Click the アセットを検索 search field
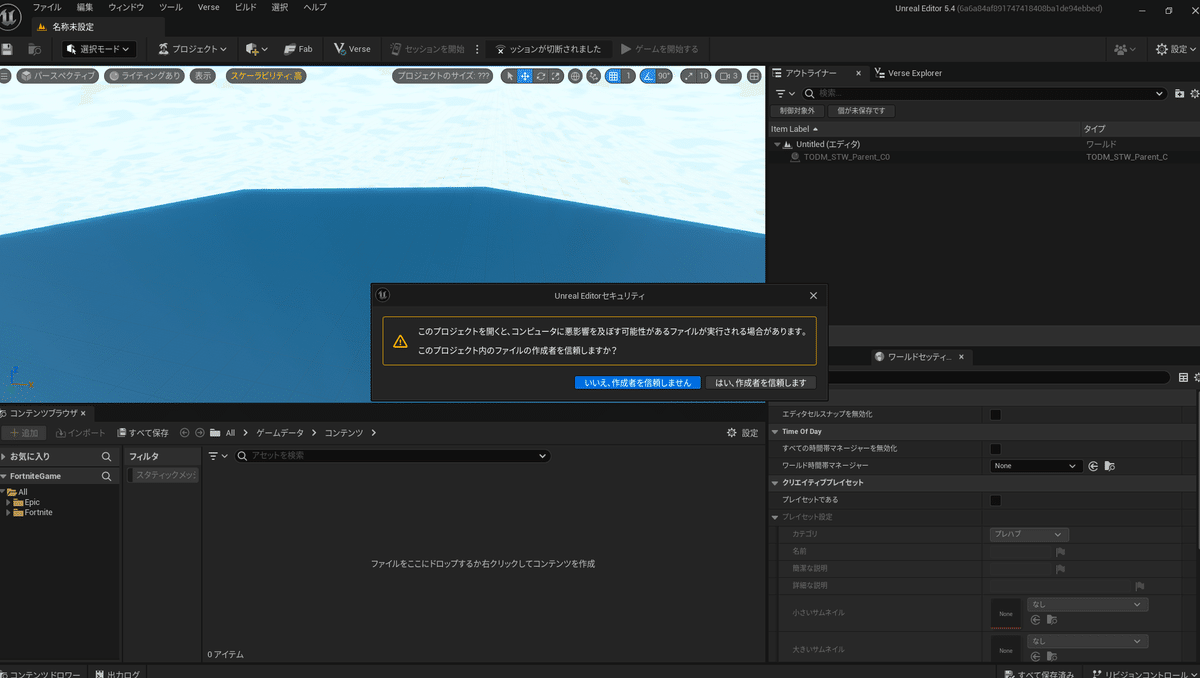 391,455
